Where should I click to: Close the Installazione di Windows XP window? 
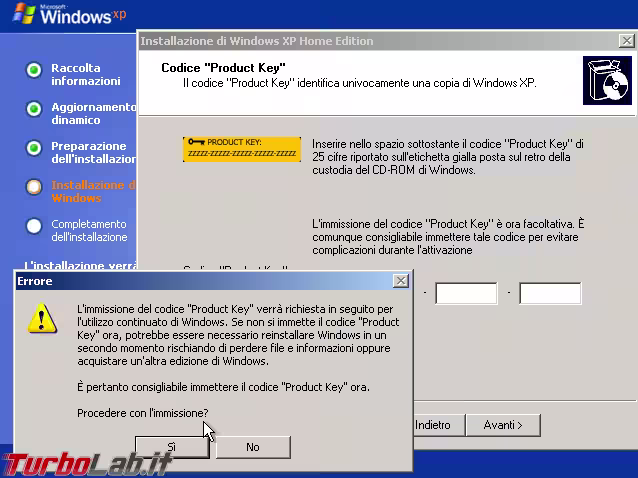pyautogui.click(x=627, y=41)
